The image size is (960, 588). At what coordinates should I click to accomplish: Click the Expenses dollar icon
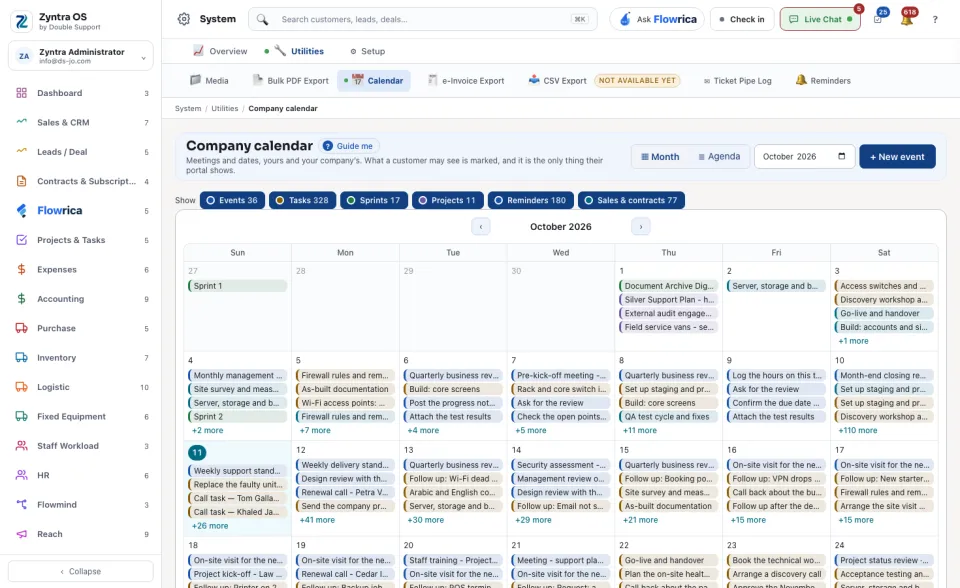click(21, 270)
